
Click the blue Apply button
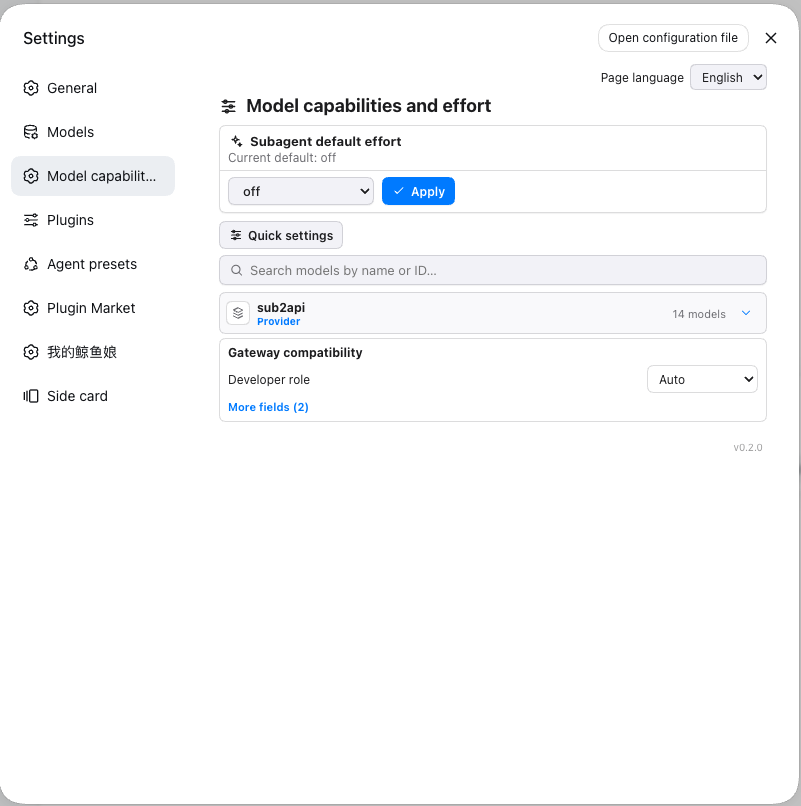pyautogui.click(x=418, y=191)
